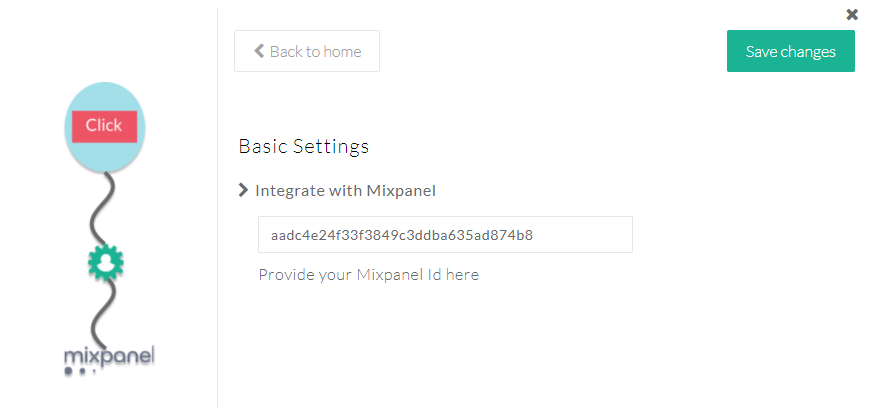Click the red Click trigger label
875x408 pixels.
[104, 126]
